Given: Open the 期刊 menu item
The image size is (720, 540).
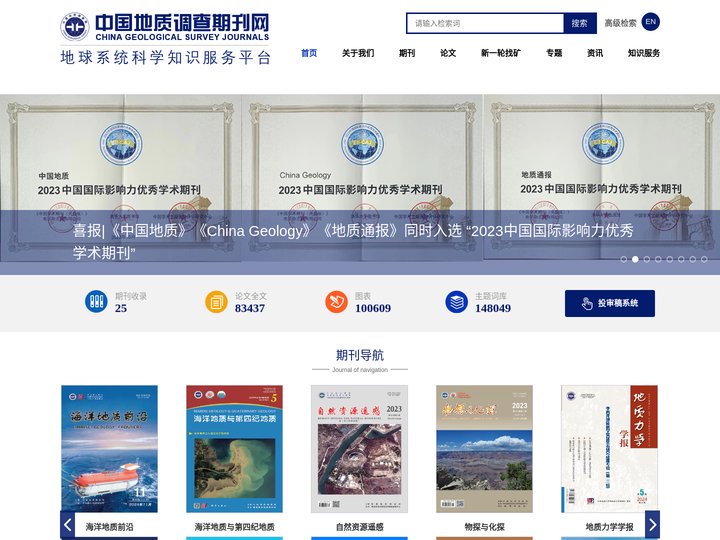Looking at the screenshot, I should click(x=407, y=53).
